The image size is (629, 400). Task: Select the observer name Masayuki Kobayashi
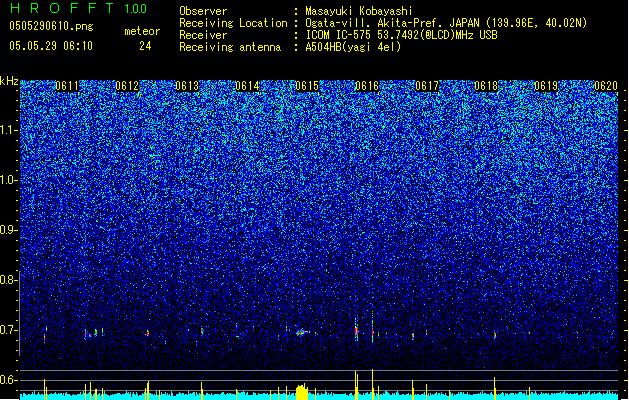(x=359, y=11)
